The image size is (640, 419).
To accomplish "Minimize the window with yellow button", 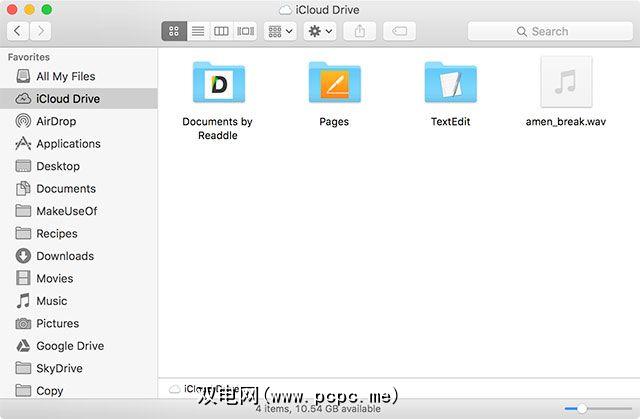I will 29,9.
